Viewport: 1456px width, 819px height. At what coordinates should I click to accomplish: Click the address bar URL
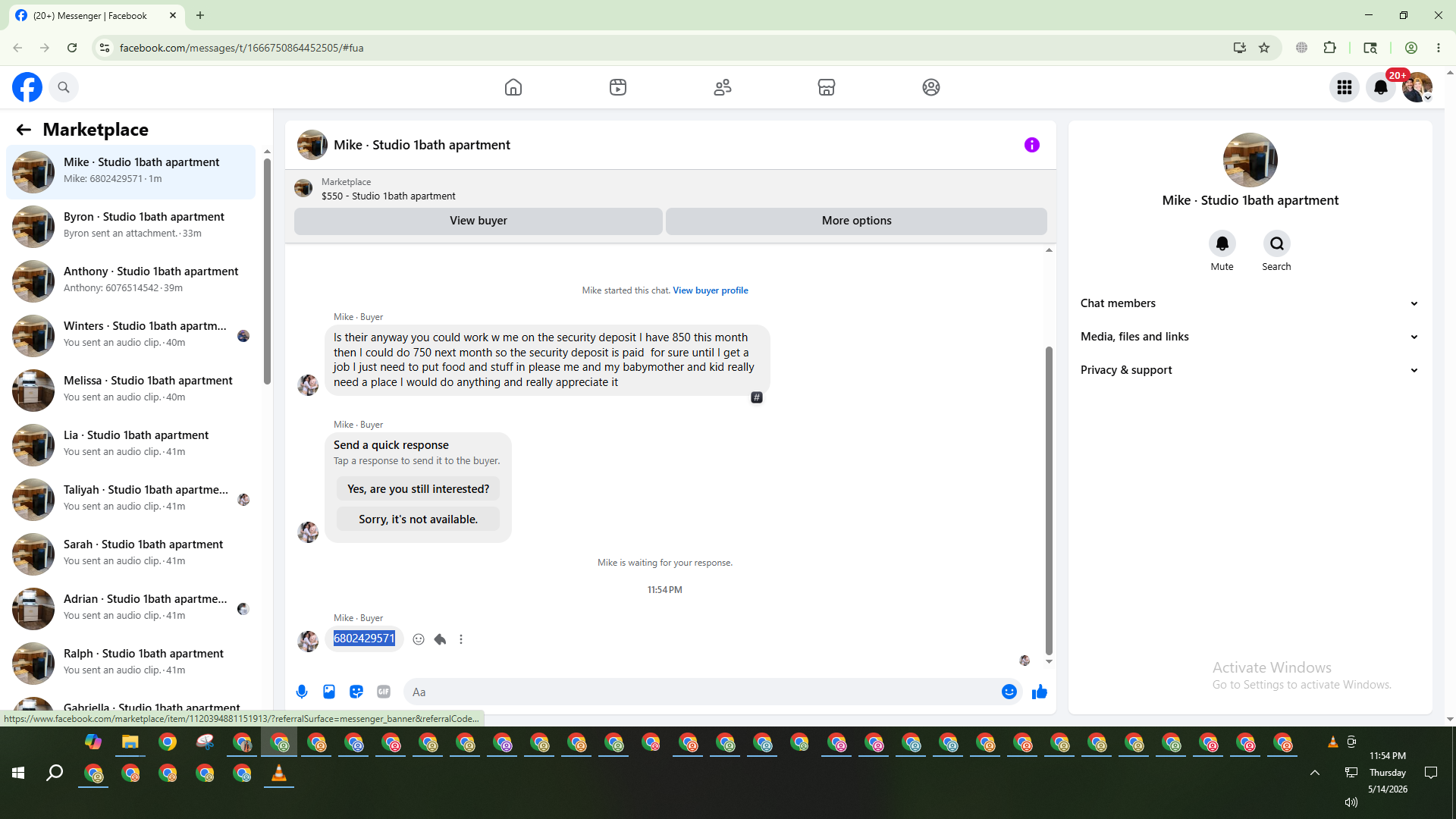pyautogui.click(x=241, y=48)
